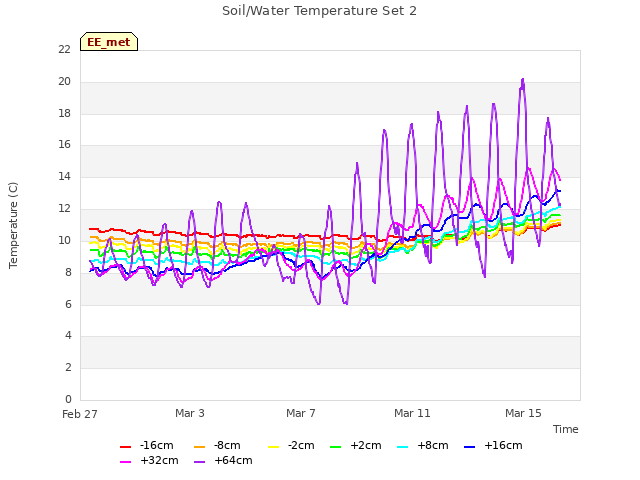Image resolution: width=640 pixels, height=480 pixels.
Task: Click the chart title Soil/Water Temperature Set 2
Action: [x=319, y=11]
